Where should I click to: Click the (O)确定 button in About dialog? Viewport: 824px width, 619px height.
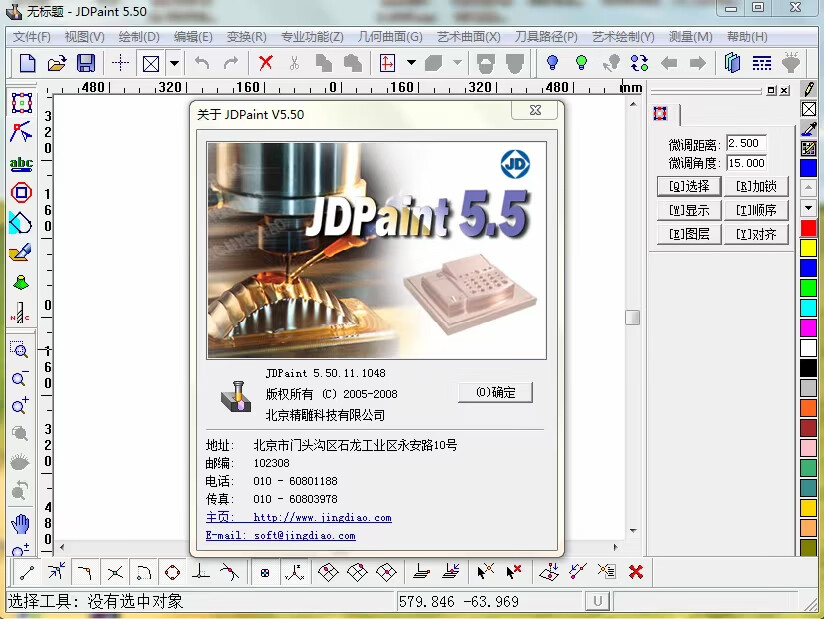(495, 393)
